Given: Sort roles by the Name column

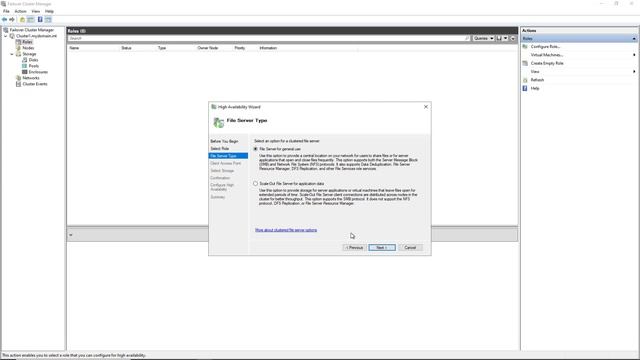Looking at the screenshot, I should click(x=74, y=48).
